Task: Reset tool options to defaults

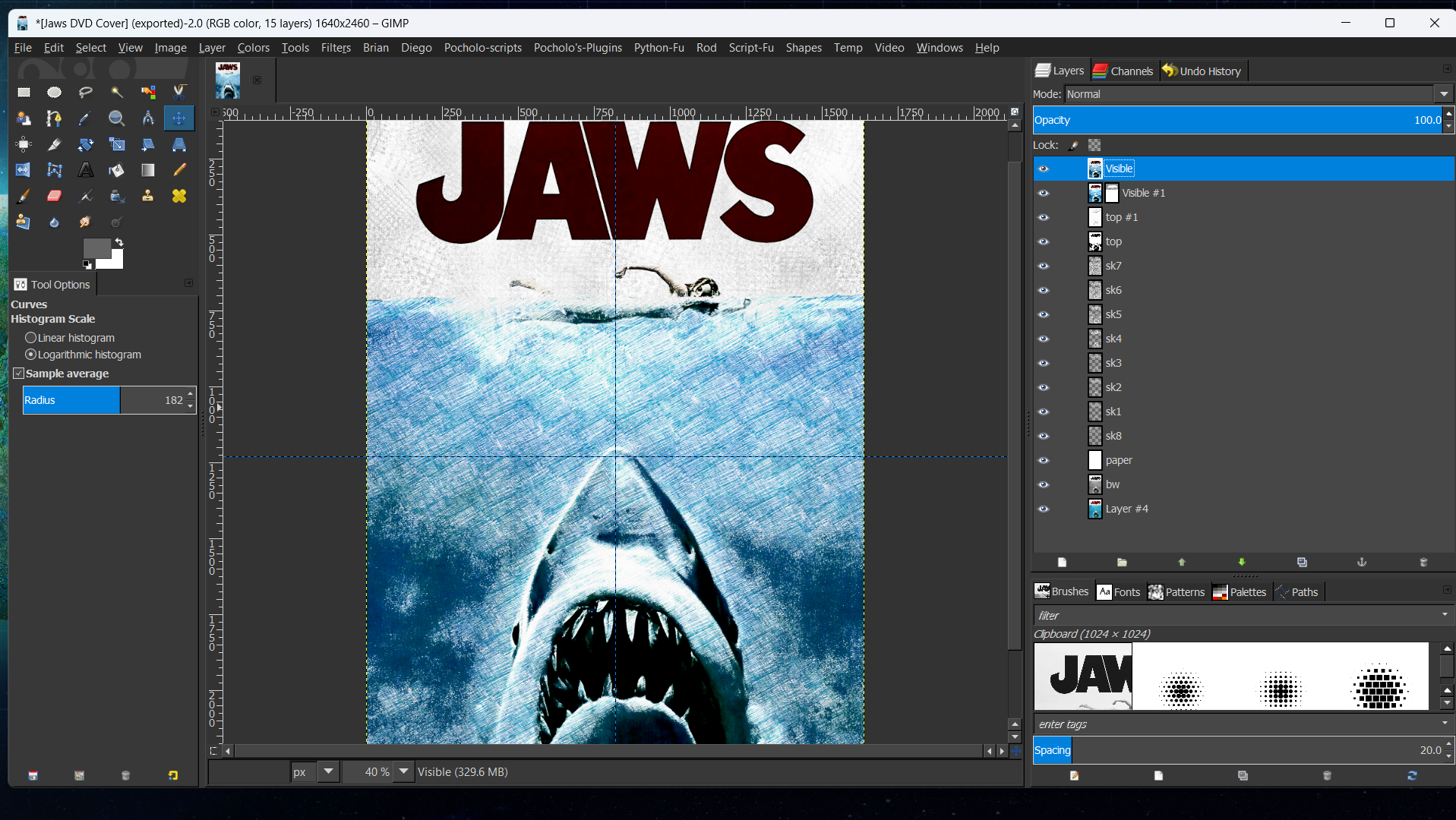Action: point(172,775)
